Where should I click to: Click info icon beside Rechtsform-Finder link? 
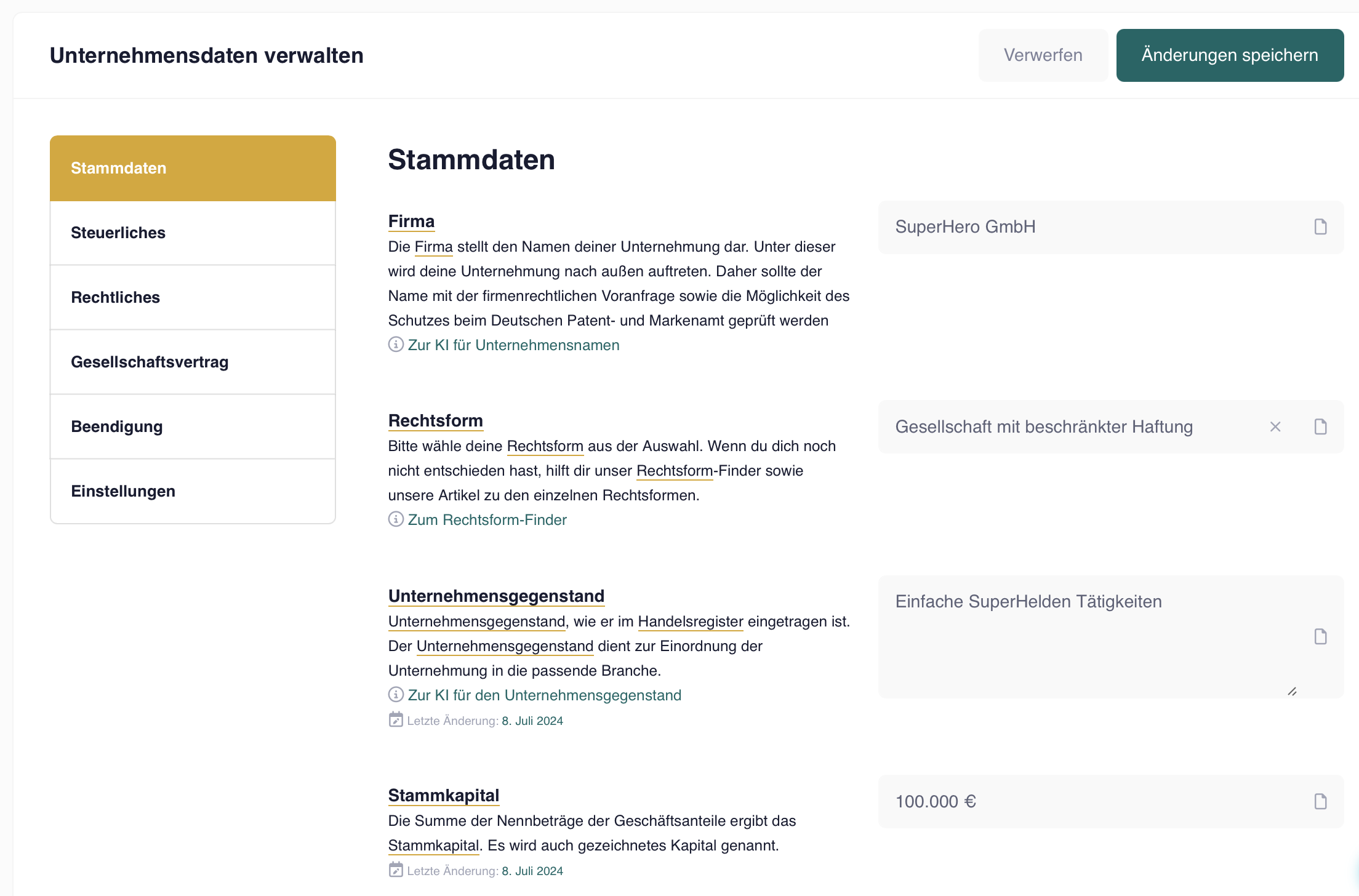[x=396, y=519]
